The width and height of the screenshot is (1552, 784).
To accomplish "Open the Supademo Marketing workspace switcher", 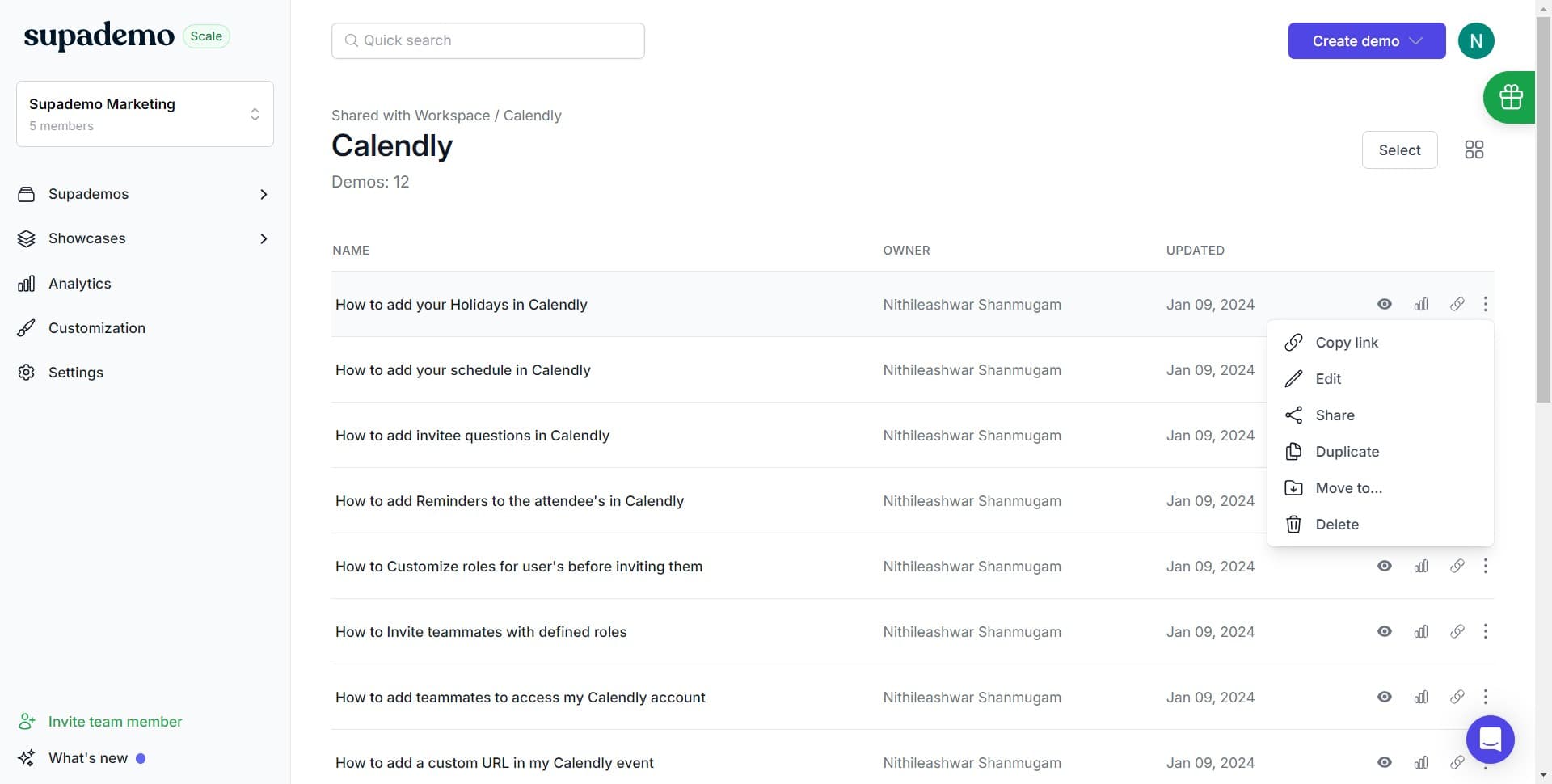I will (145, 114).
